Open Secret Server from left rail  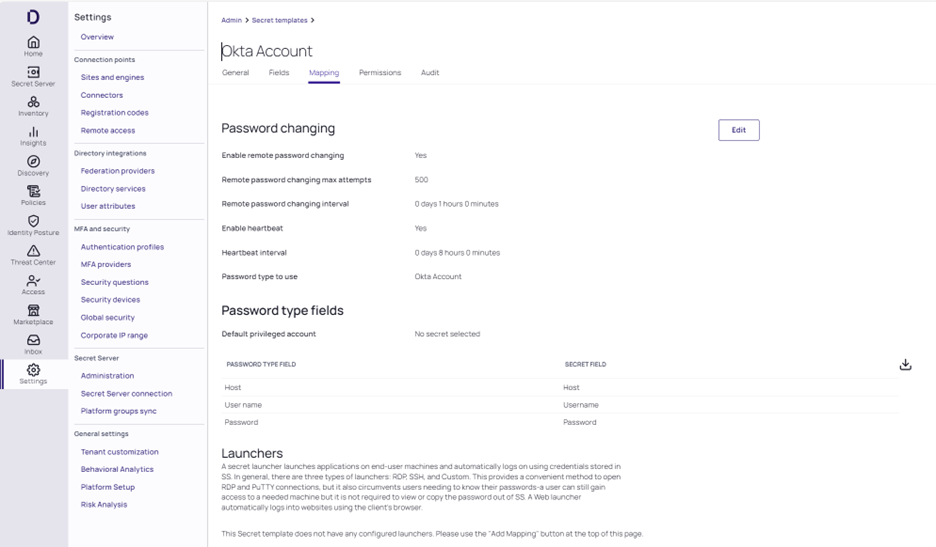point(33,73)
